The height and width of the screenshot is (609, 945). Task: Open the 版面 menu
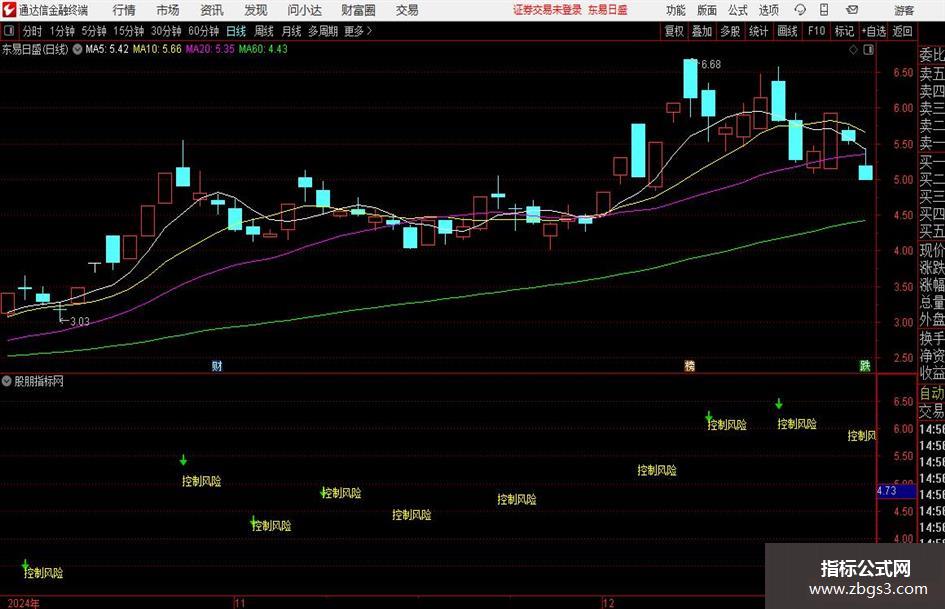pos(707,10)
